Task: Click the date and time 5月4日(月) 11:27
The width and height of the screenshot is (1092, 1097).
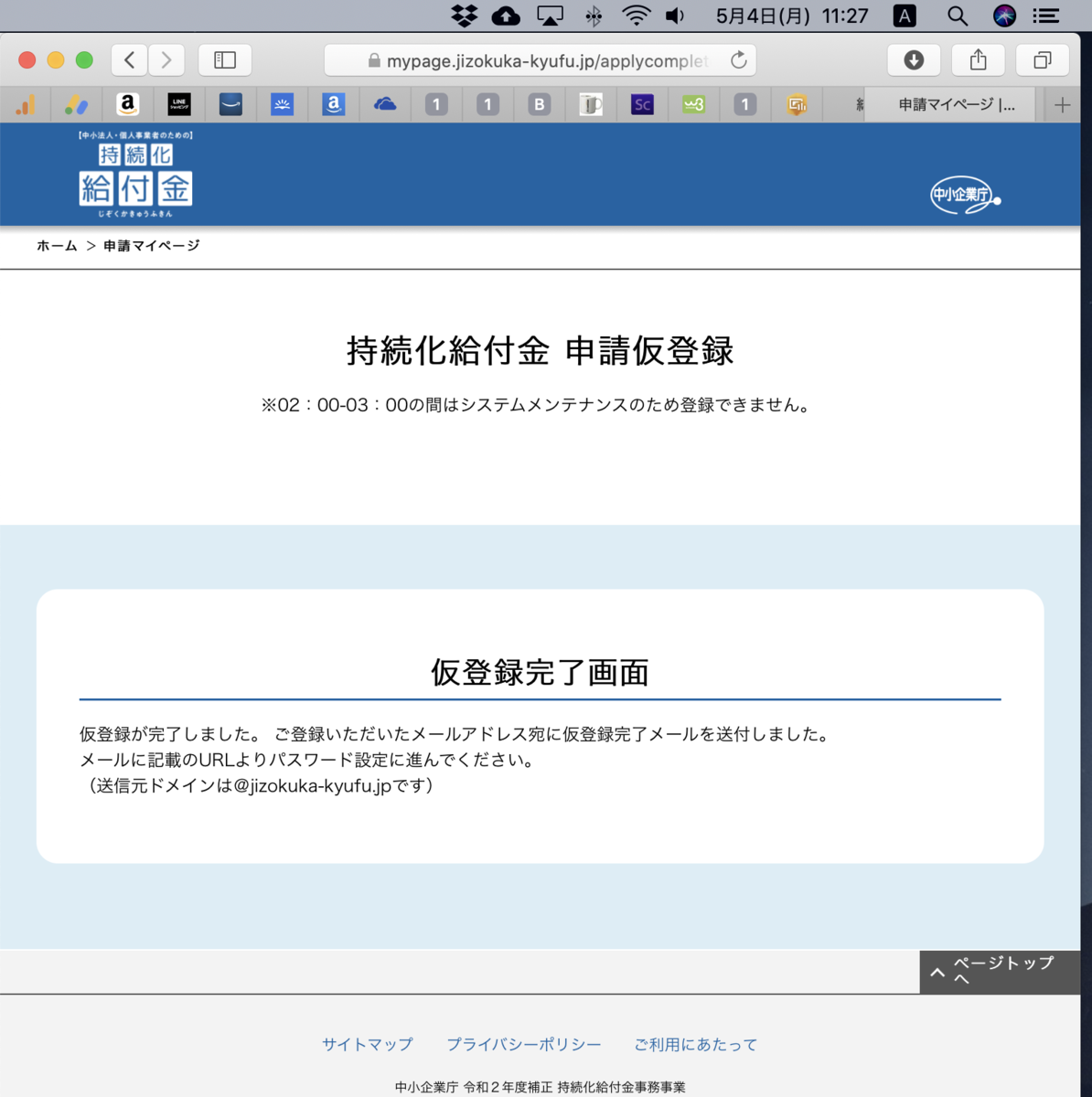Action: click(x=792, y=16)
